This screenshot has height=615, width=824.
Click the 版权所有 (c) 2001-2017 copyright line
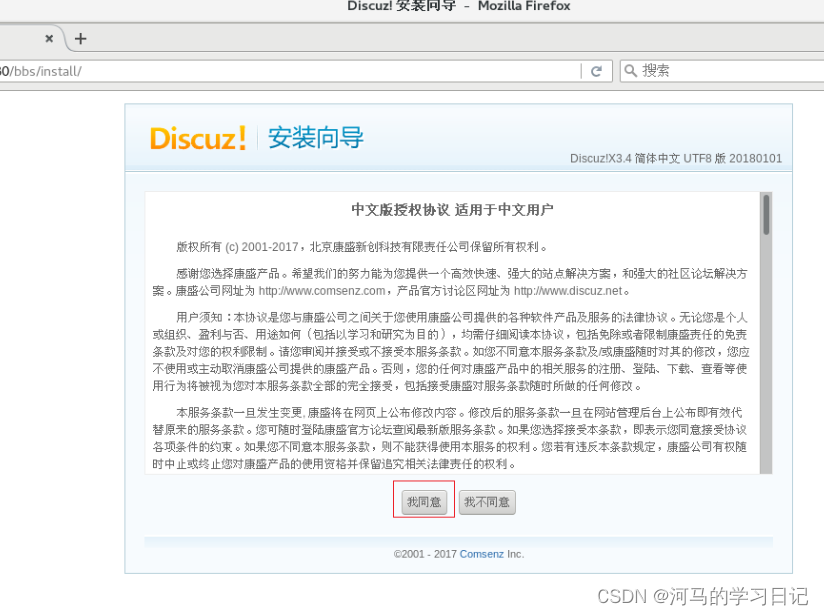[x=363, y=247]
